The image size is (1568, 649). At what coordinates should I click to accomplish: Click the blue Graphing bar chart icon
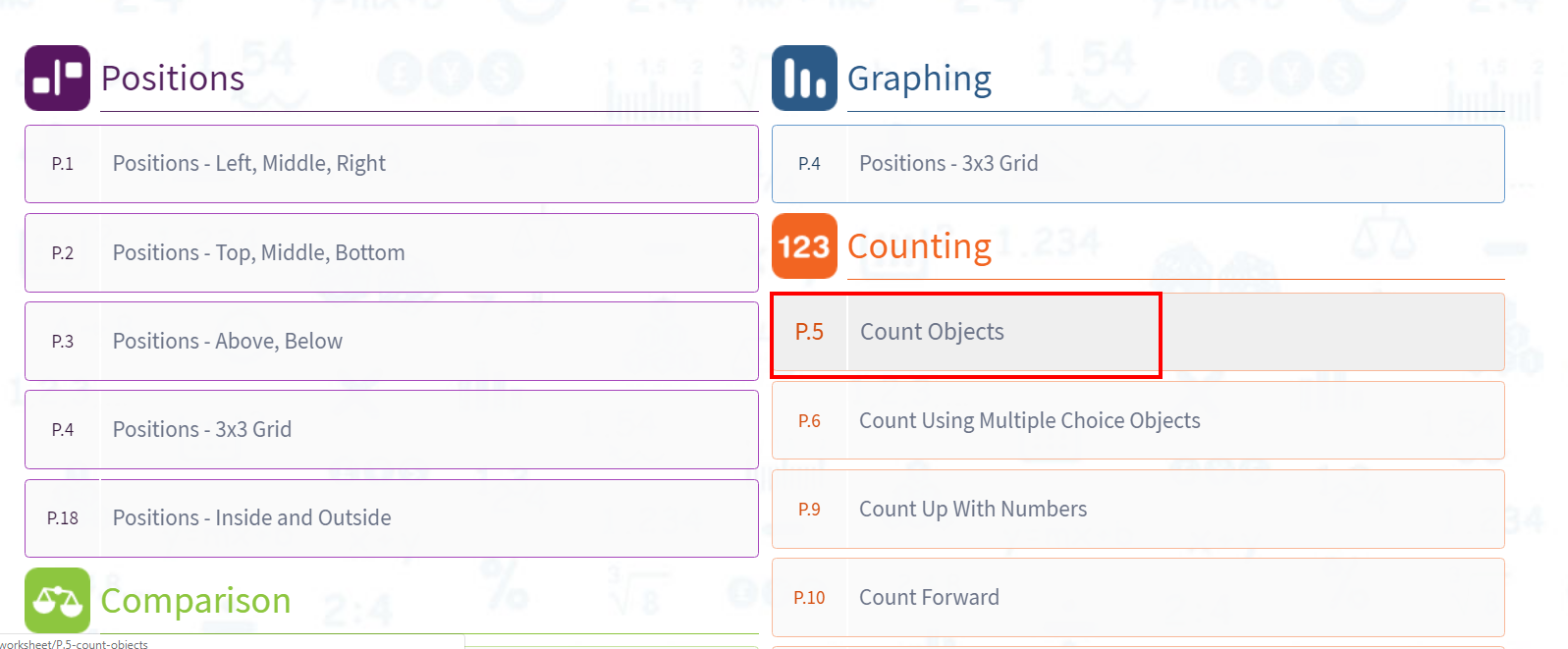pos(804,78)
